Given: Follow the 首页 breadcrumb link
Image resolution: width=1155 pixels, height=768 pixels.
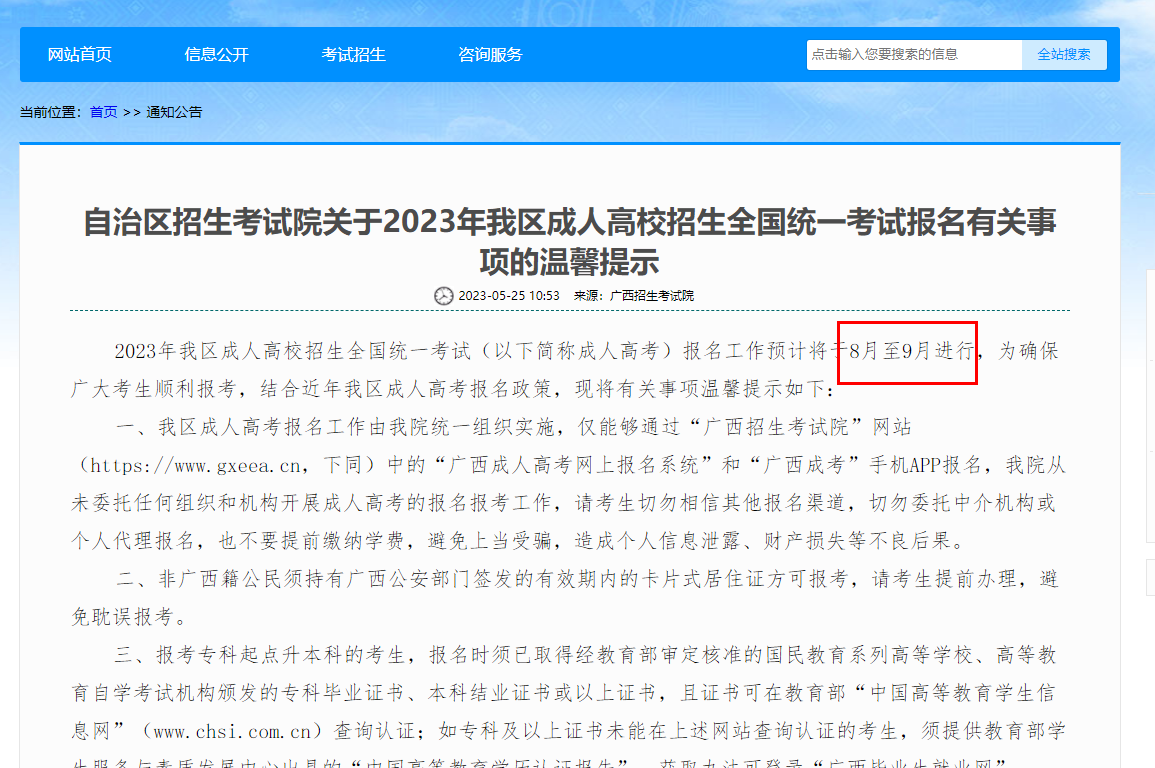Looking at the screenshot, I should point(103,112).
